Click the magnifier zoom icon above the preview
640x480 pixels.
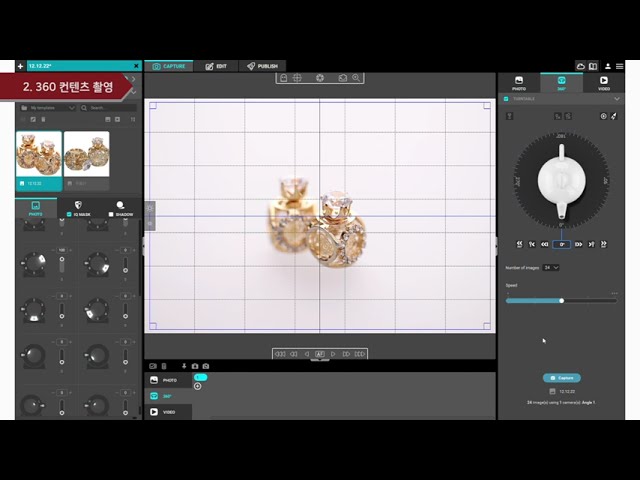356,78
